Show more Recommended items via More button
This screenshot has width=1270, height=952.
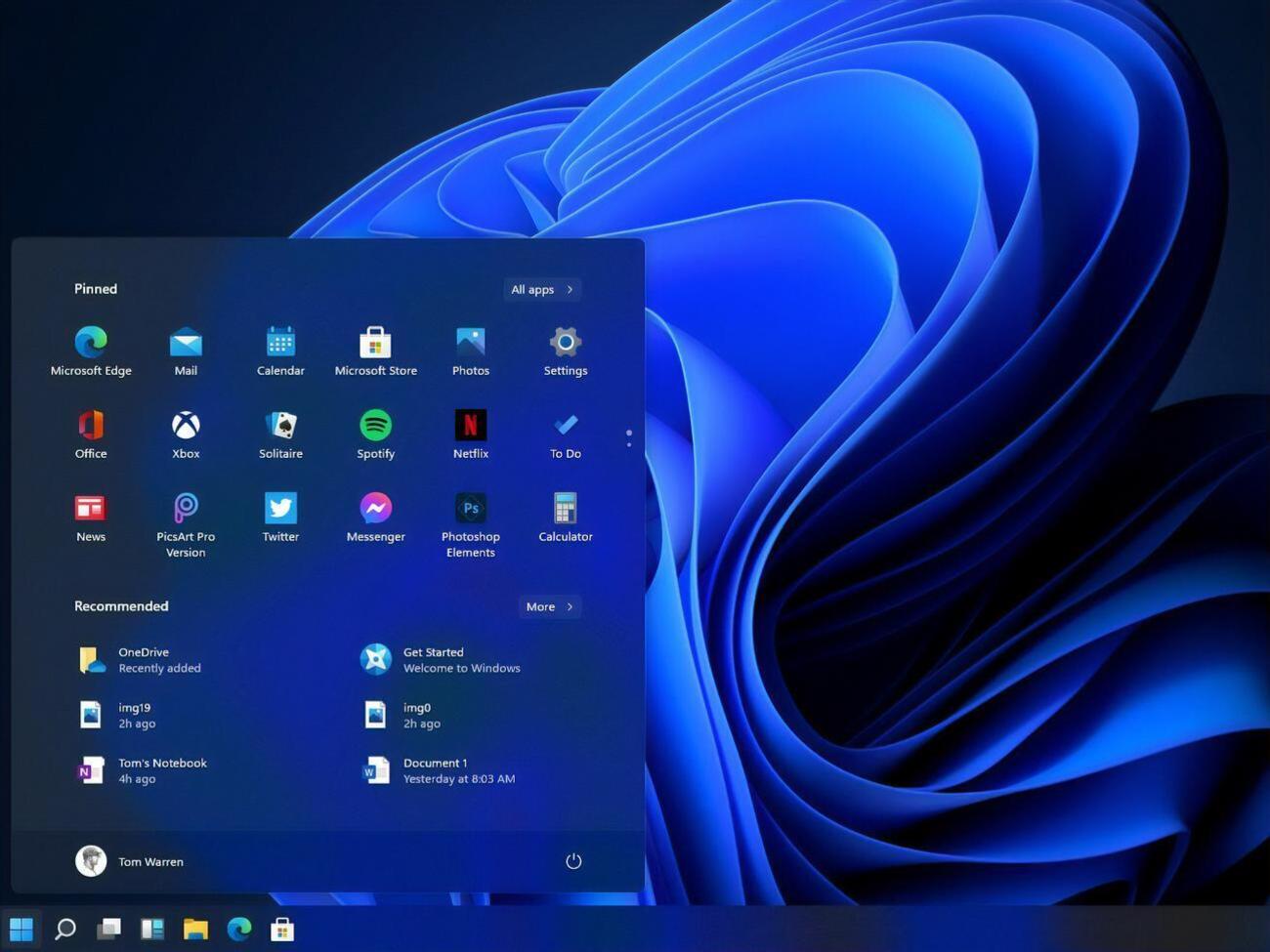tap(548, 606)
